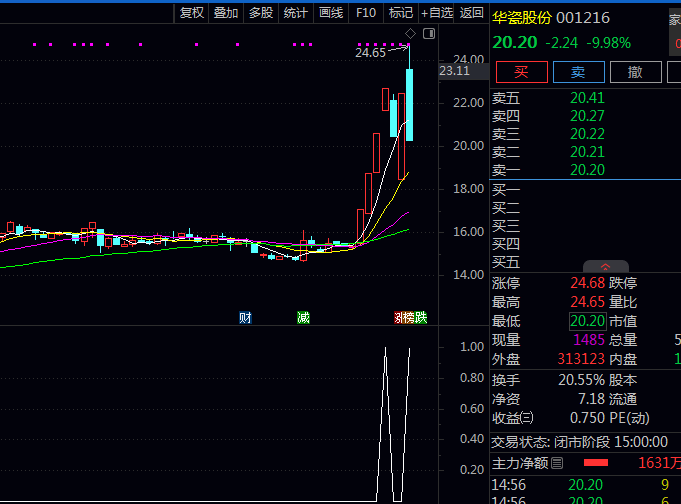The width and height of the screenshot is (681, 504).
Task: Click the boxed 最低 value 20.20
Action: [588, 321]
